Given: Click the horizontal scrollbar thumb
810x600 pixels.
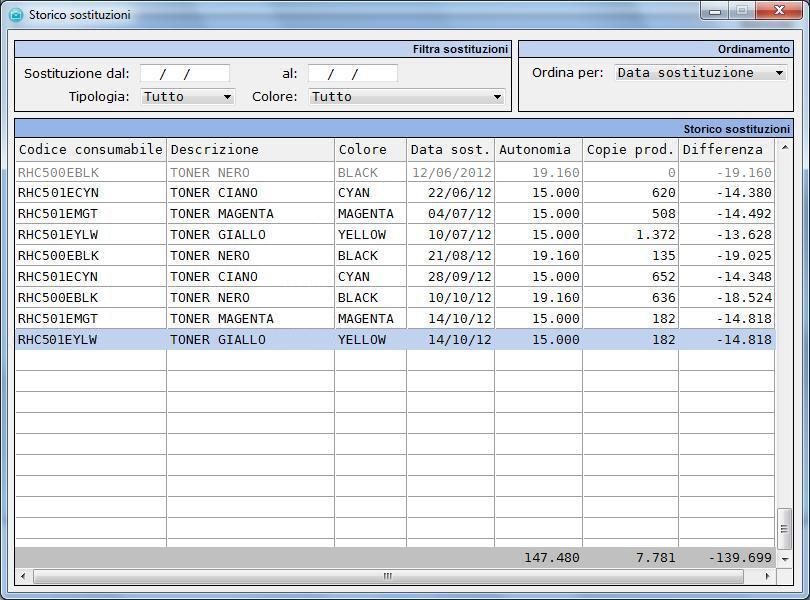Looking at the screenshot, I should pos(388,576).
